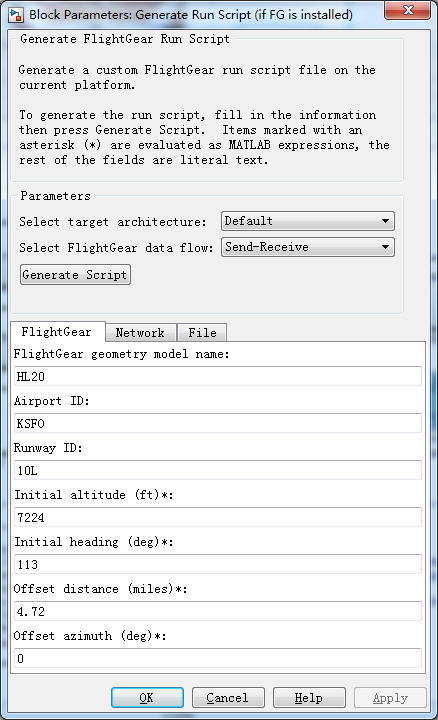Close the Block Parameters dialog
The image size is (438, 720).
click(407, 11)
